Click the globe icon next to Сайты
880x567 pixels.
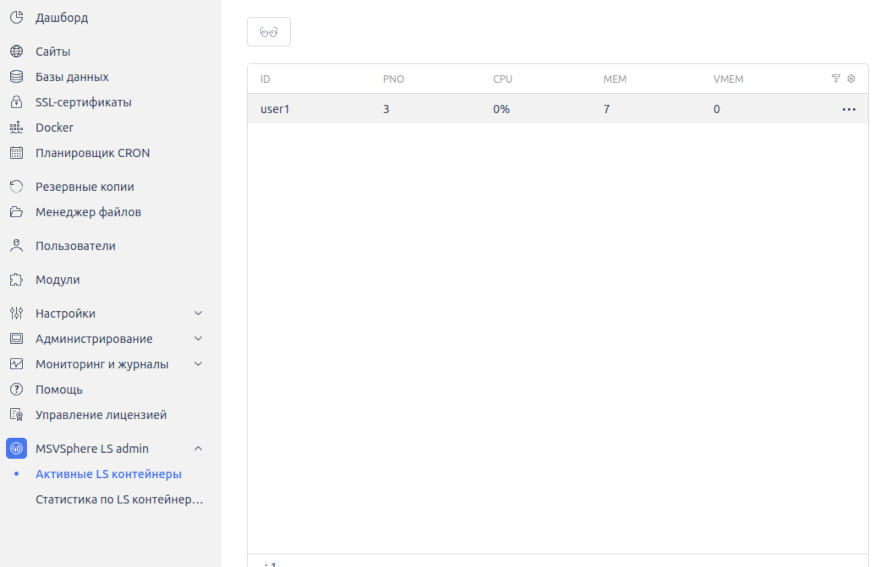16,51
